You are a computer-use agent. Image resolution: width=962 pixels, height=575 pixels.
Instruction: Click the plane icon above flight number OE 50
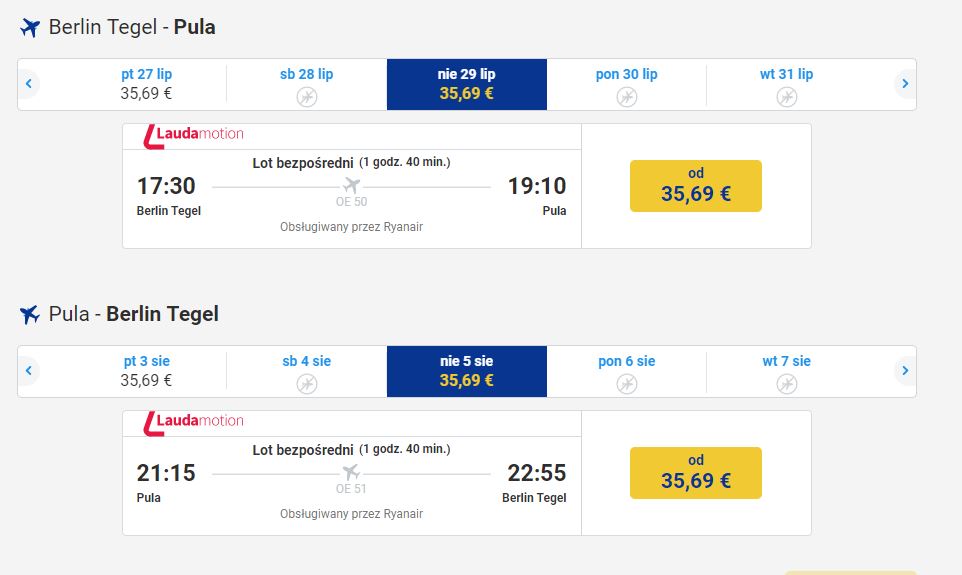(x=351, y=185)
